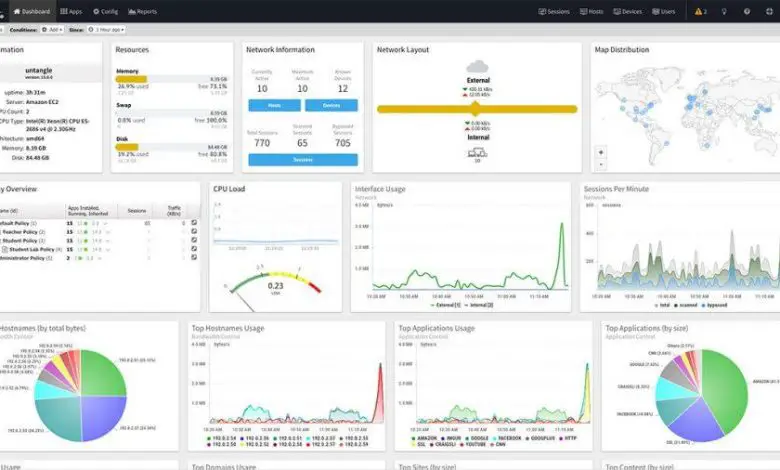780x470 pixels.
Task: Select the Teacher Policy row
Action: (99, 232)
